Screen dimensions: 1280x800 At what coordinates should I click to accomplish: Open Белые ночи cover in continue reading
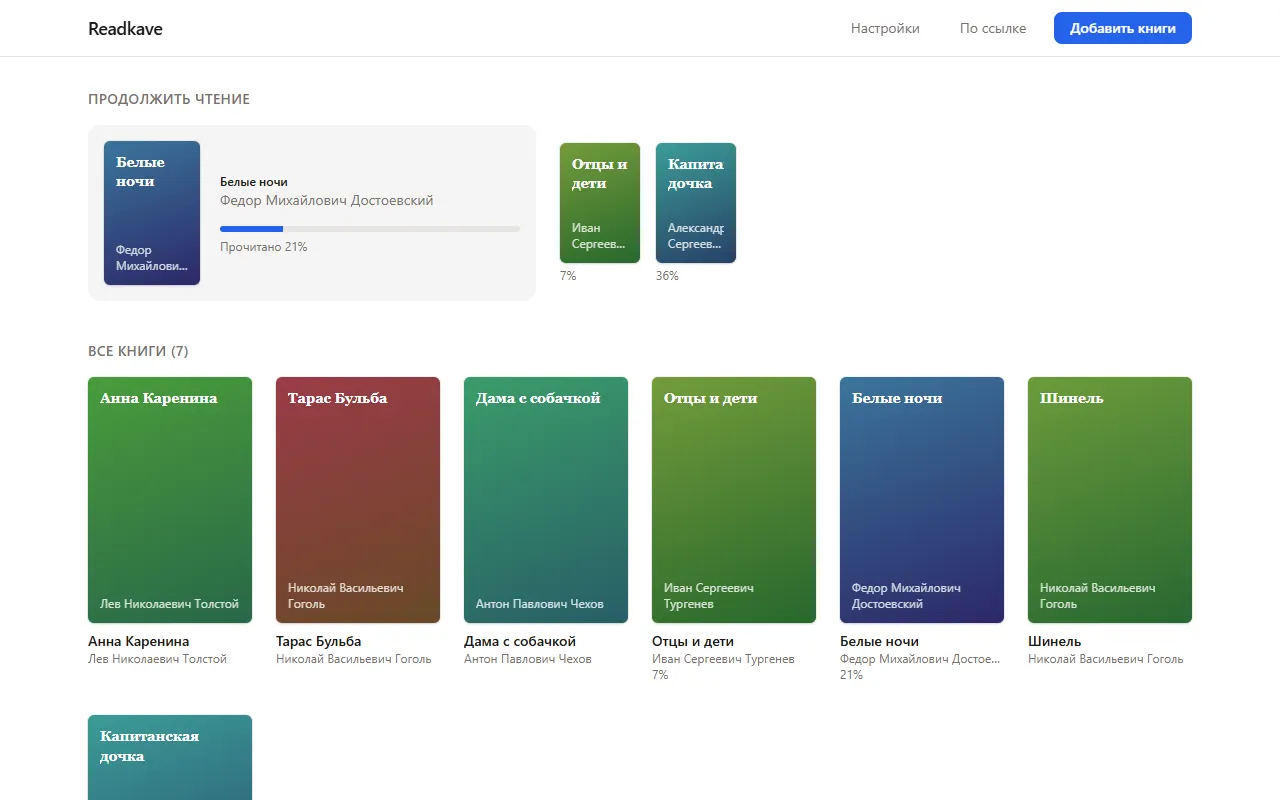(152, 213)
